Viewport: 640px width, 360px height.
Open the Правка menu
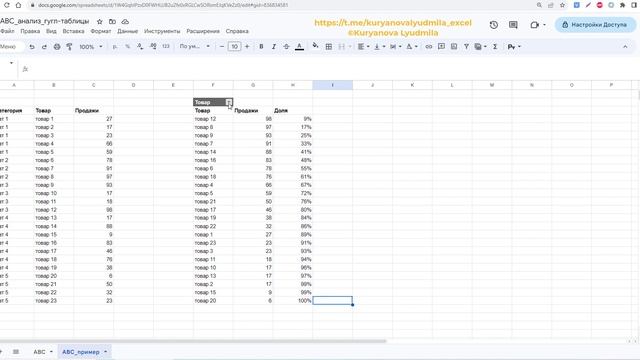point(30,31)
